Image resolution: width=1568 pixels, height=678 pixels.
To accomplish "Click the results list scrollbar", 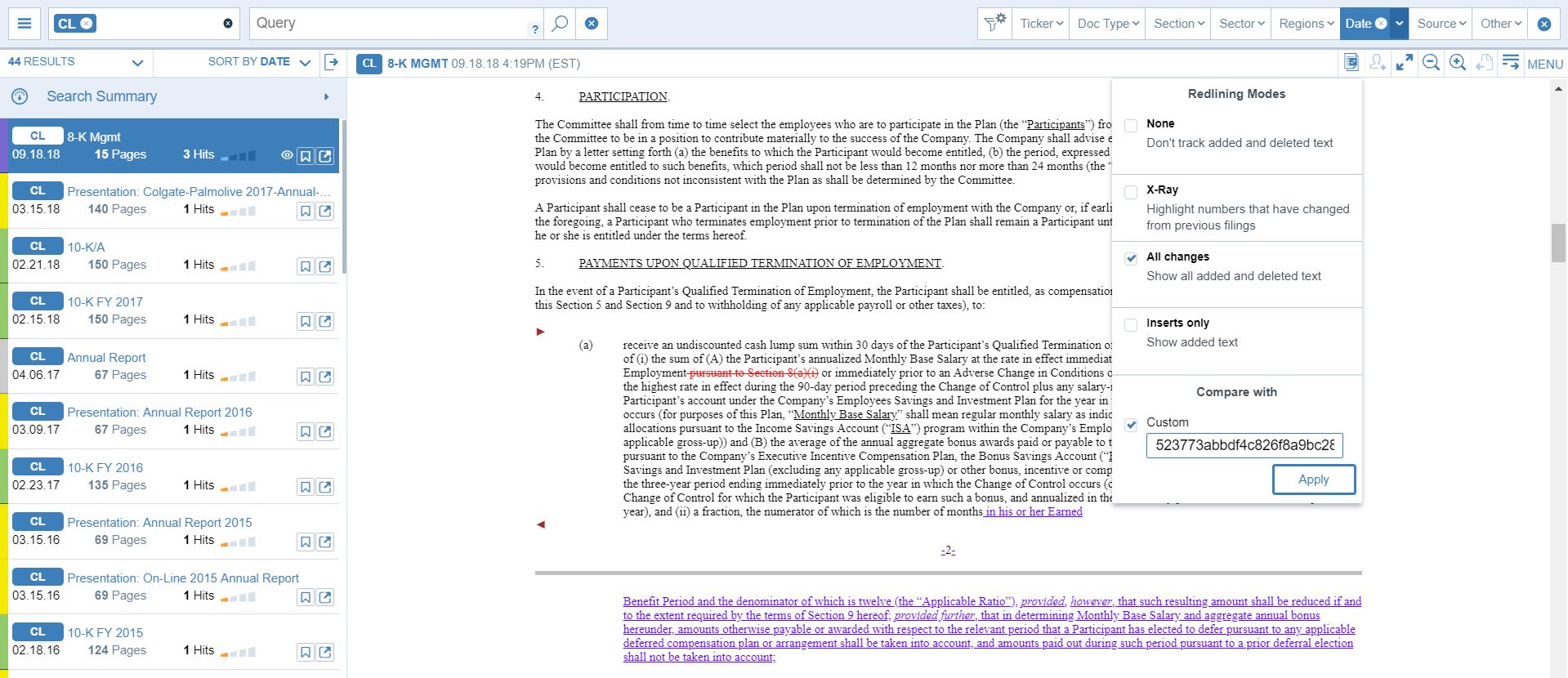I will click(x=344, y=196).
